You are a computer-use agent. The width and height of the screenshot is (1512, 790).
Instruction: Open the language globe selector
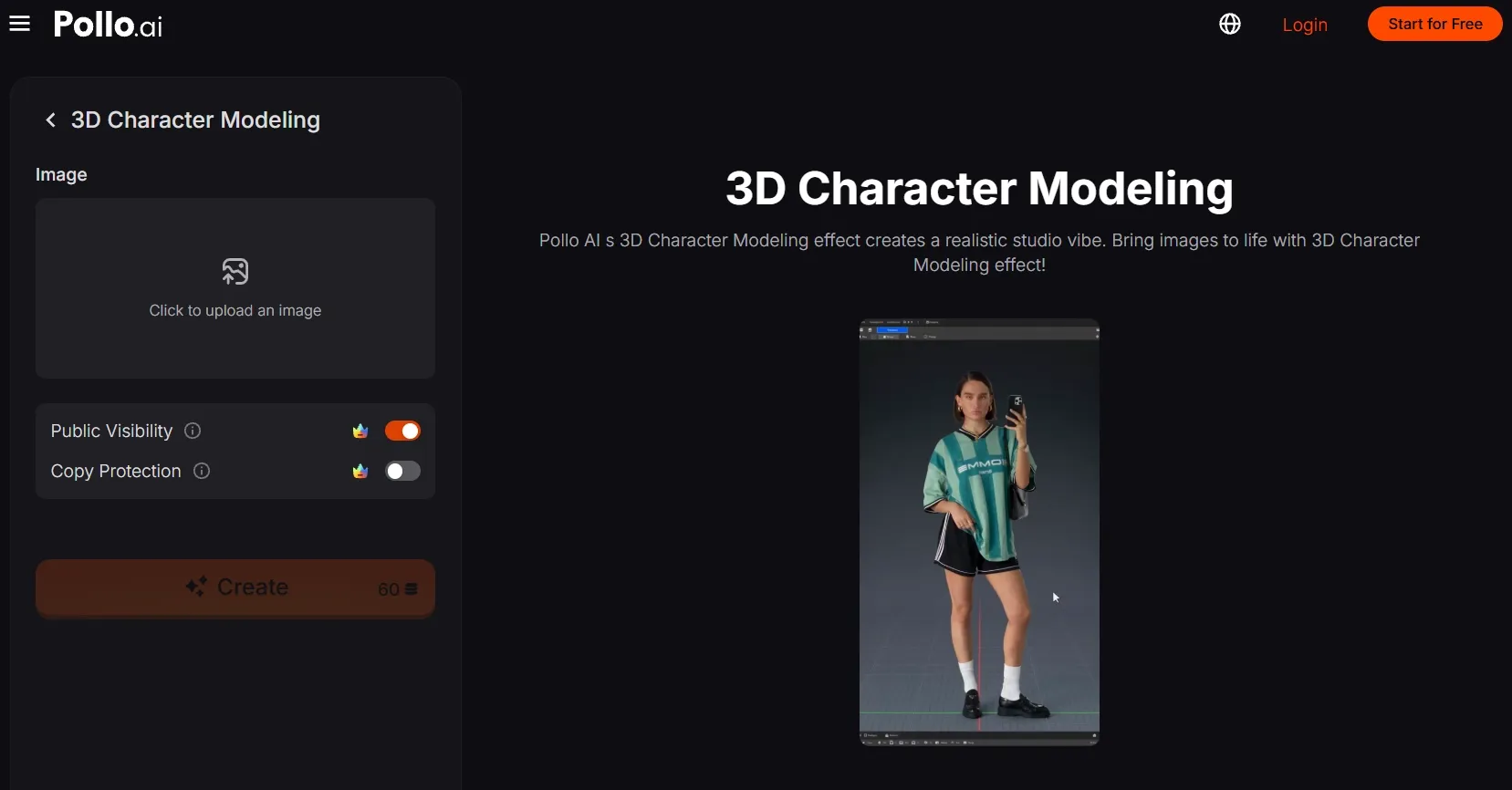click(x=1230, y=24)
